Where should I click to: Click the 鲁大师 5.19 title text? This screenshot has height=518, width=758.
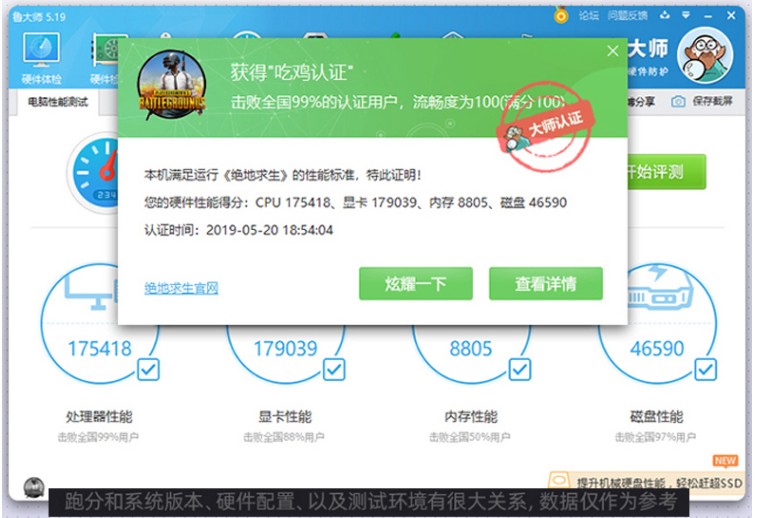pyautogui.click(x=39, y=17)
